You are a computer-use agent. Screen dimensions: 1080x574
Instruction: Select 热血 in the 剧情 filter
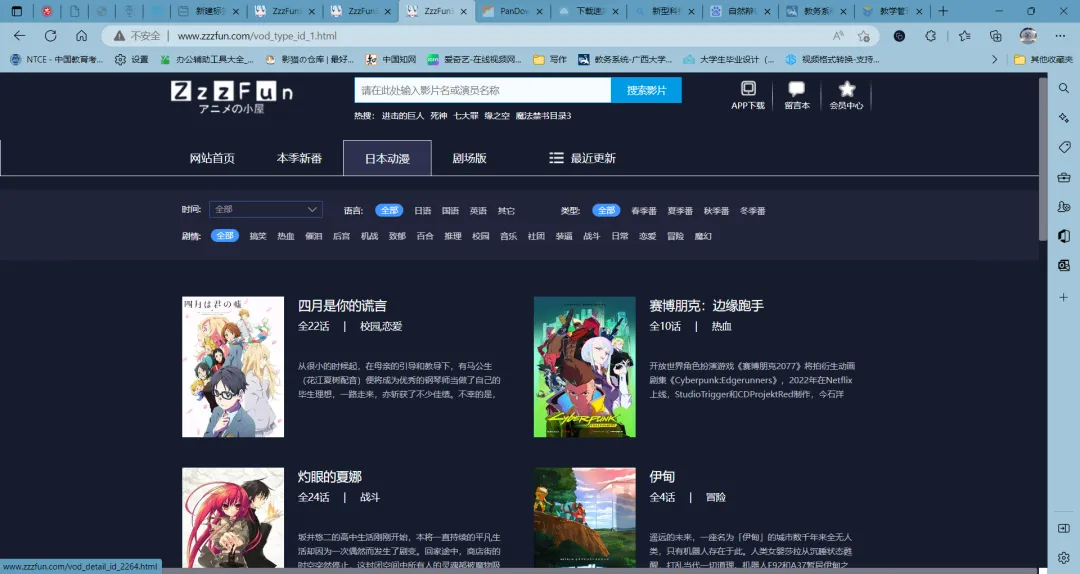pos(285,236)
